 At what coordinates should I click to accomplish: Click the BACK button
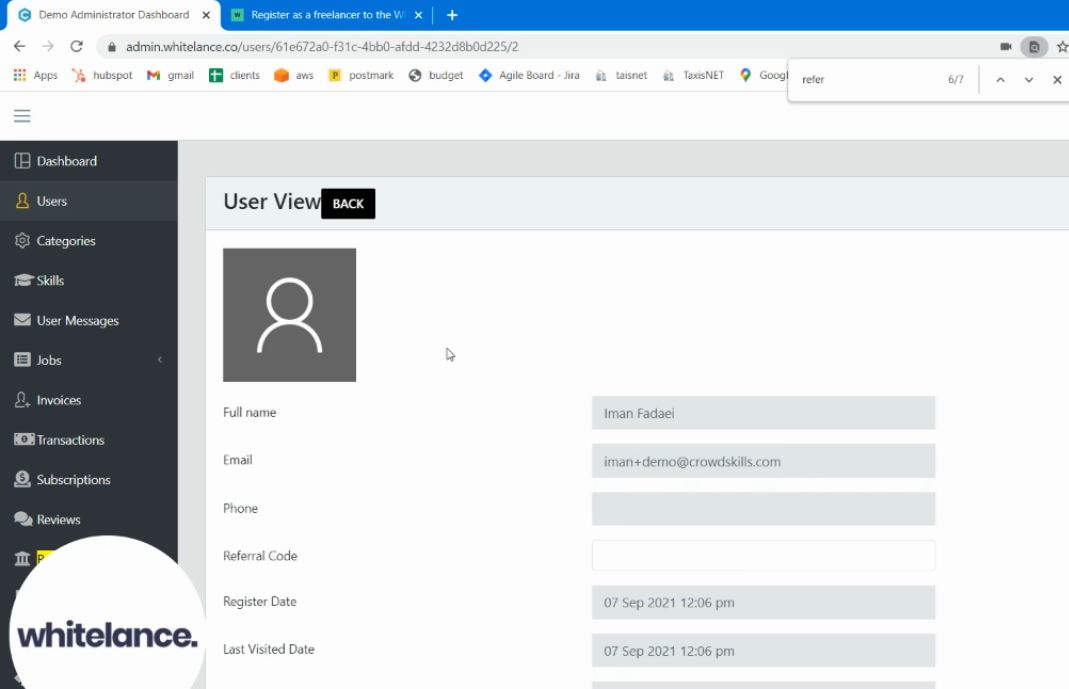point(348,204)
